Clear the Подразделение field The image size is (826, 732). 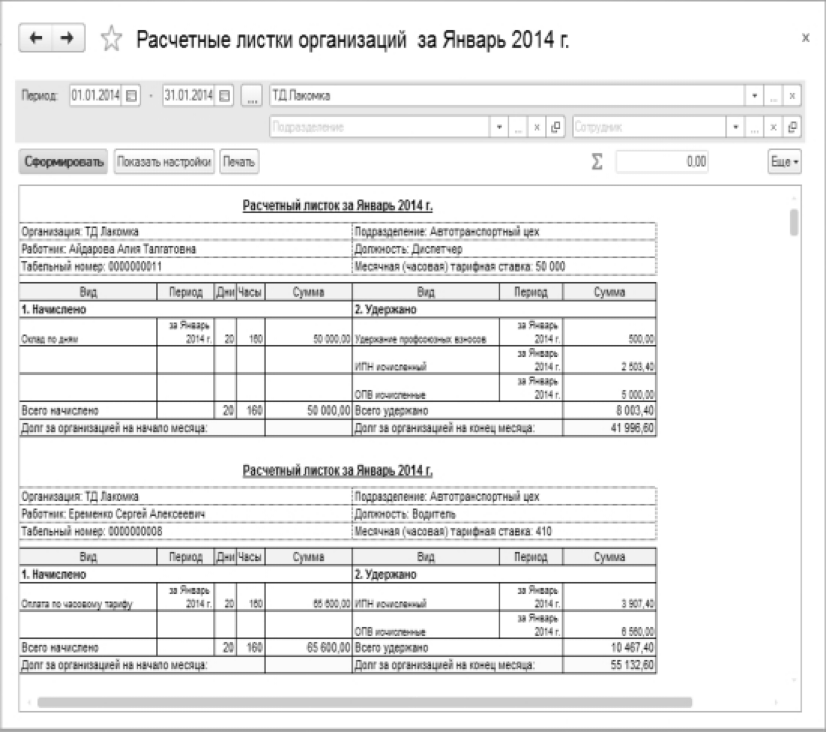click(537, 127)
